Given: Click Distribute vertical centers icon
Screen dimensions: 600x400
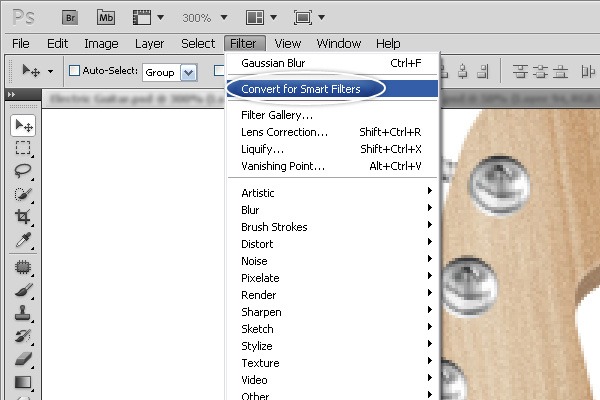Looking at the screenshot, I should 540,72.
